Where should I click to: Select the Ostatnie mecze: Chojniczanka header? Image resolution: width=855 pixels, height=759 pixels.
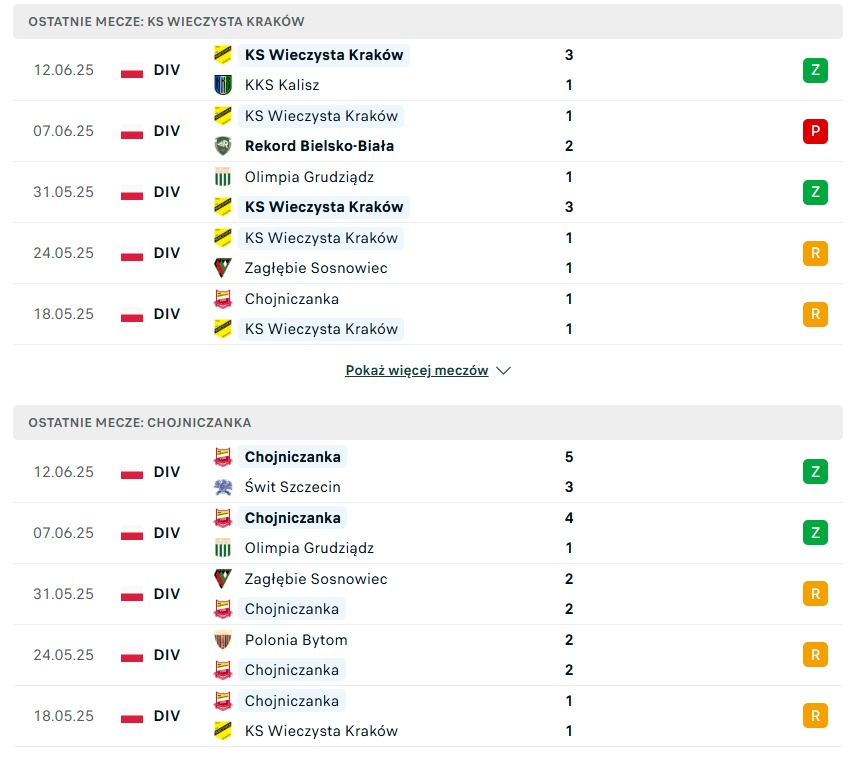tap(428, 423)
